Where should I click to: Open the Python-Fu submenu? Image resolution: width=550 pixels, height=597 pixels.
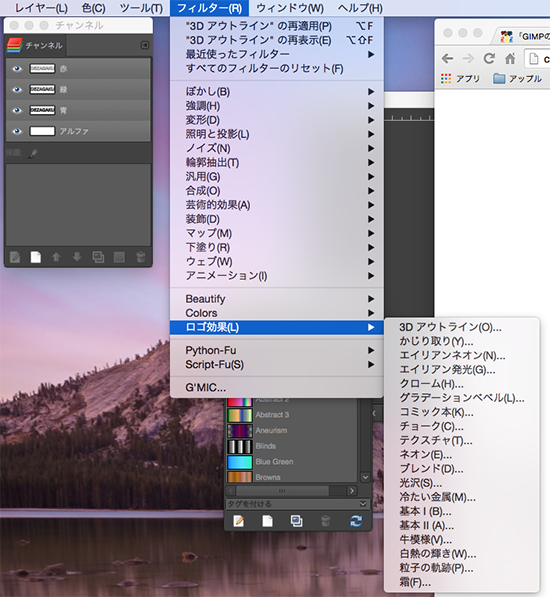click(x=277, y=350)
